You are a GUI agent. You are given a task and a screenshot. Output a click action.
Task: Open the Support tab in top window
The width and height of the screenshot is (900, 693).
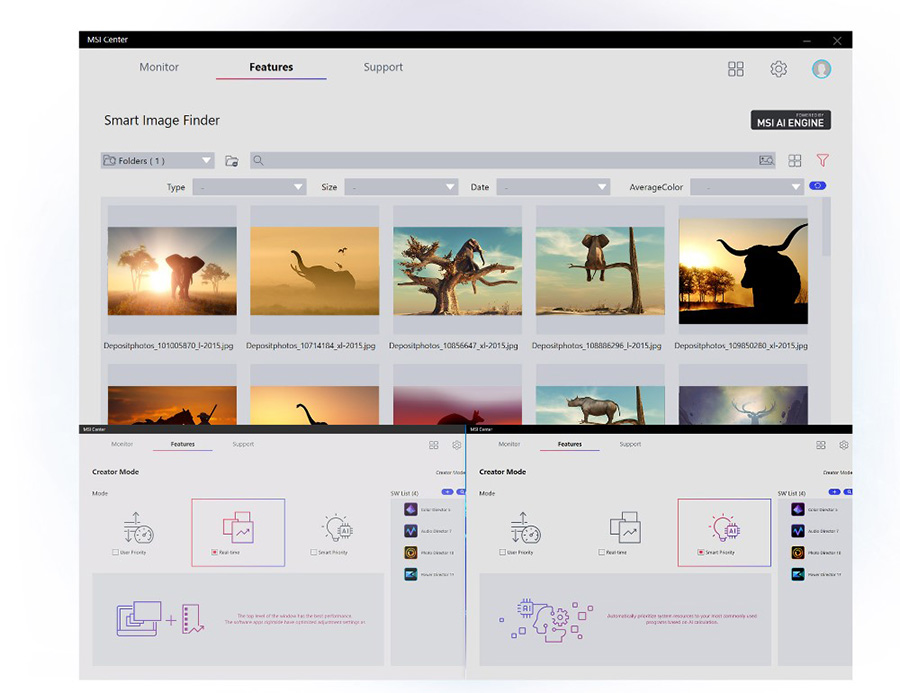(x=383, y=67)
